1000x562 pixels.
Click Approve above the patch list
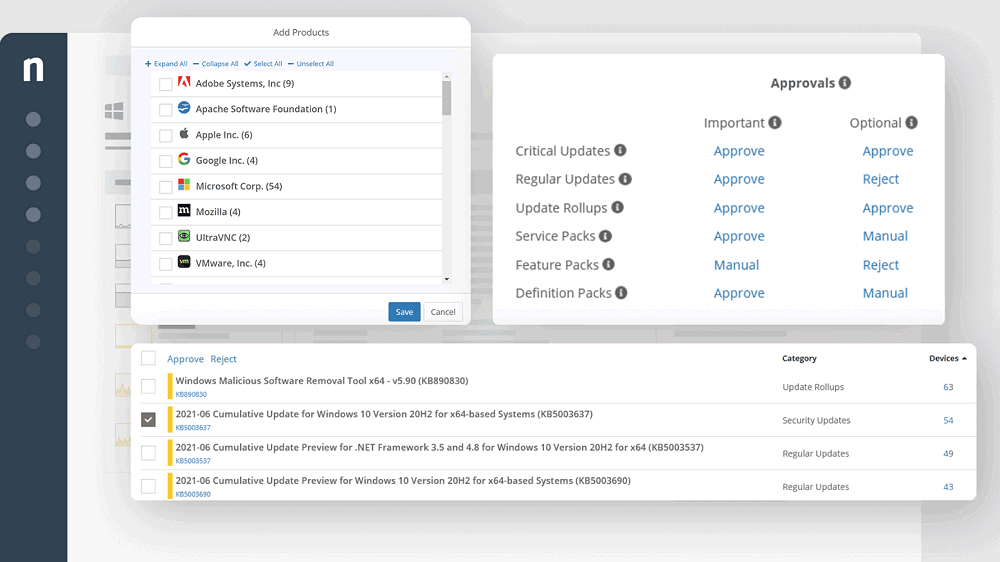185,359
